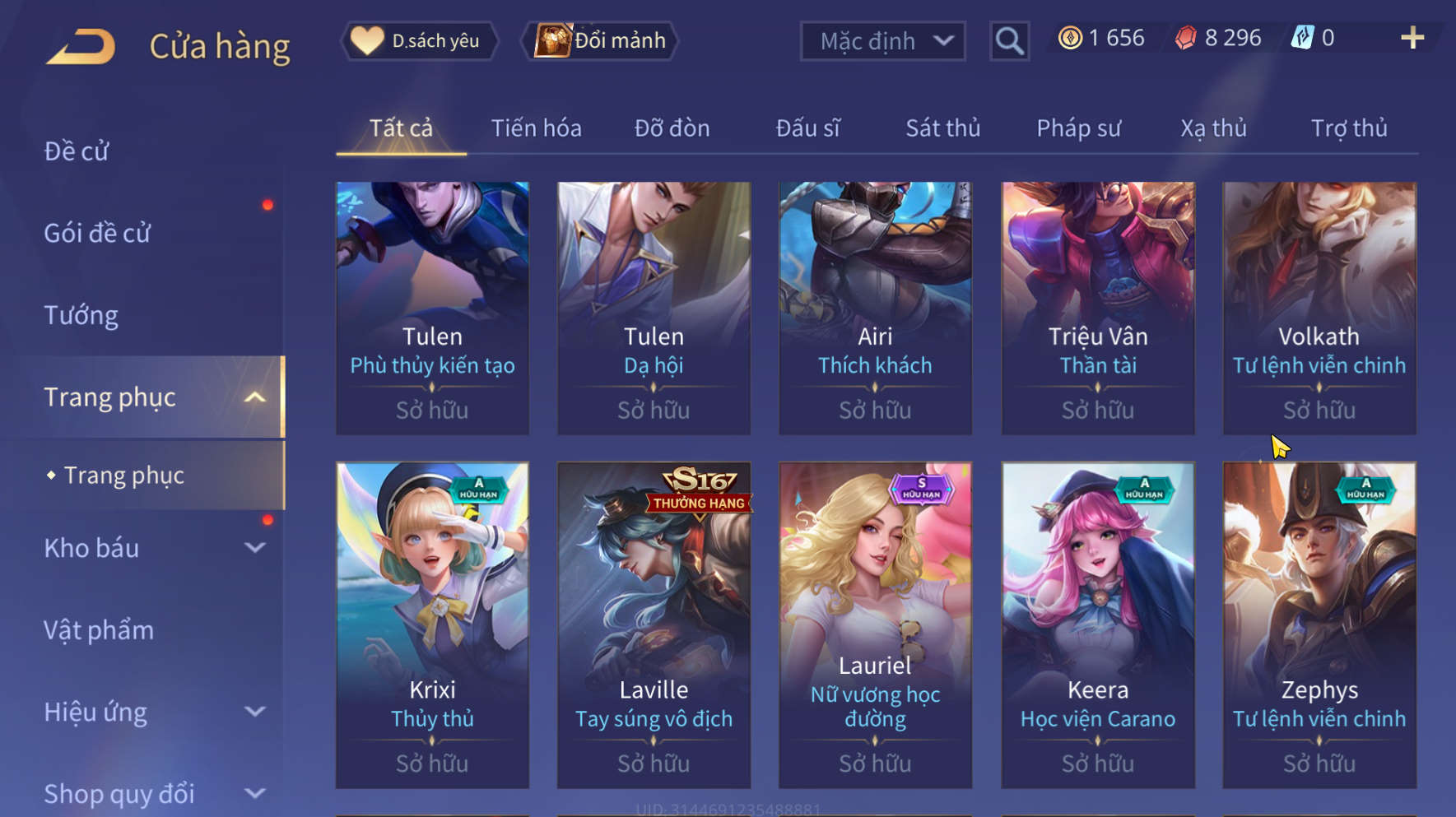1456x817 pixels.
Task: Click the blue voucher currency icon
Action: pyautogui.click(x=1302, y=38)
